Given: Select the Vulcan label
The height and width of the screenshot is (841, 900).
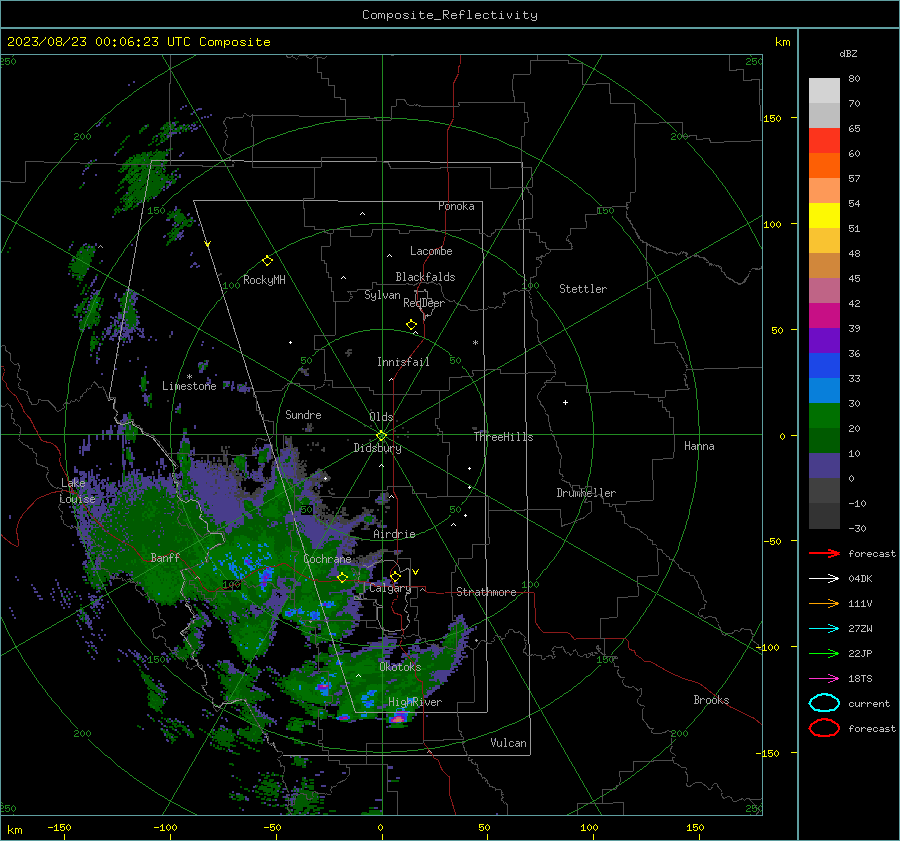Looking at the screenshot, I should pos(509,743).
